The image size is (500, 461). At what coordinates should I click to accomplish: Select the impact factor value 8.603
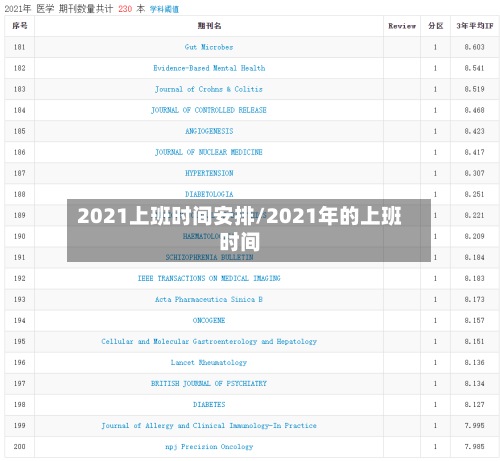click(474, 47)
